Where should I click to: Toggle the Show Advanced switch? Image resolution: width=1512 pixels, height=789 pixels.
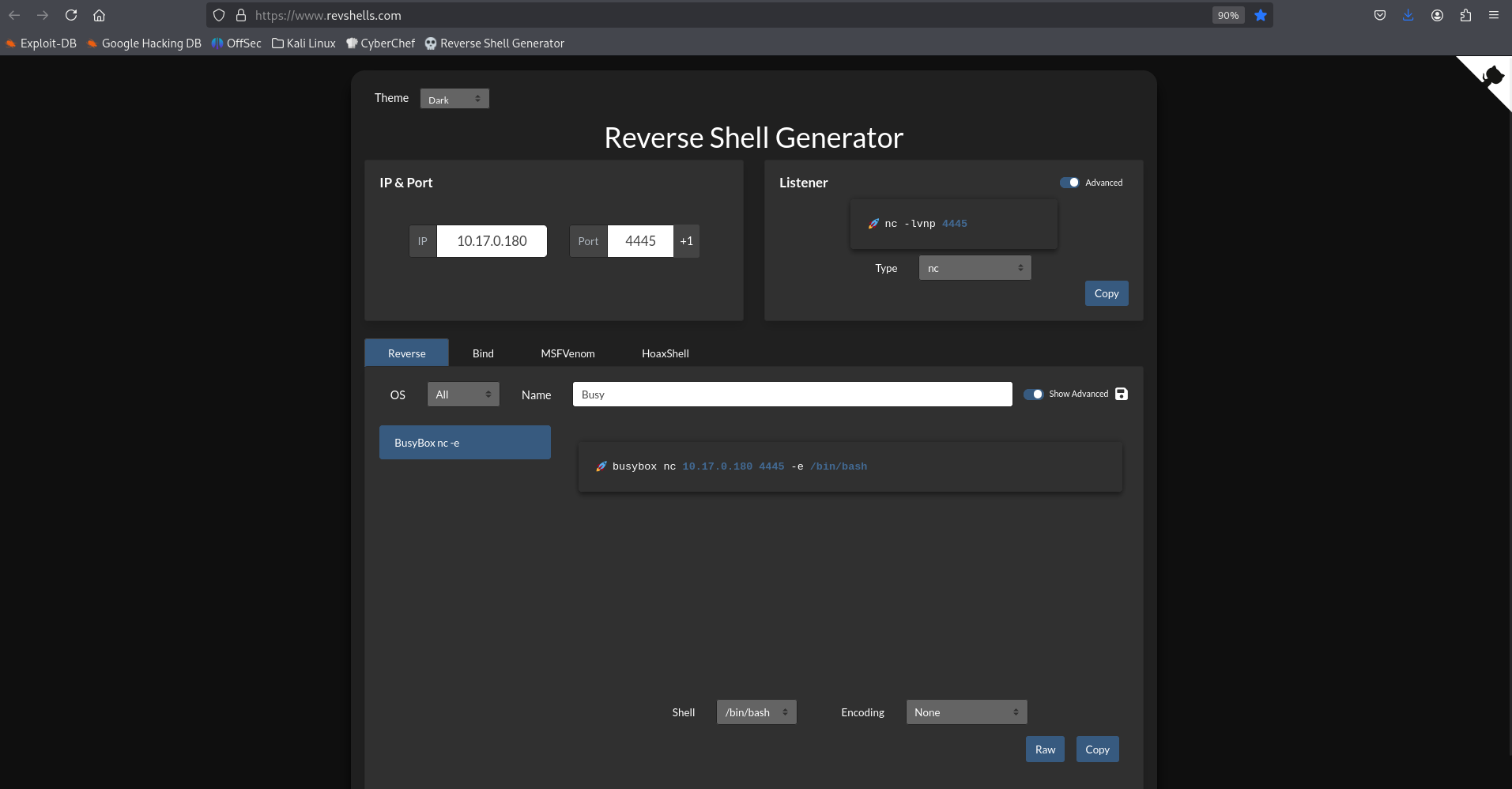(x=1033, y=394)
